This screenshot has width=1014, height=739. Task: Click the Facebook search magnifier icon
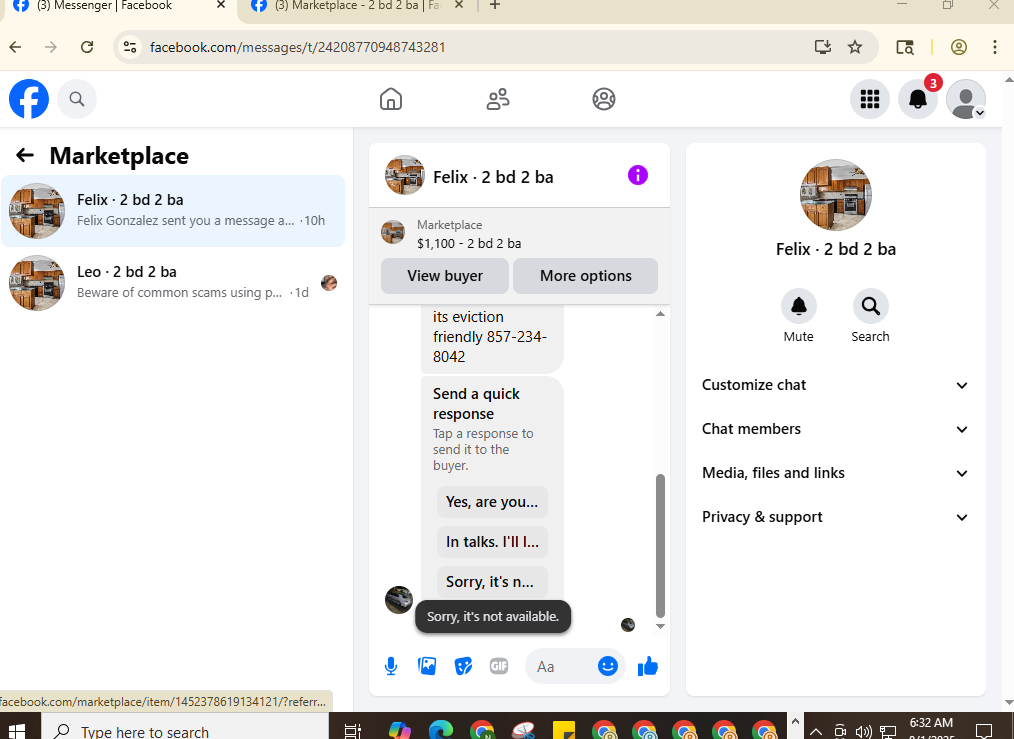[x=77, y=99]
